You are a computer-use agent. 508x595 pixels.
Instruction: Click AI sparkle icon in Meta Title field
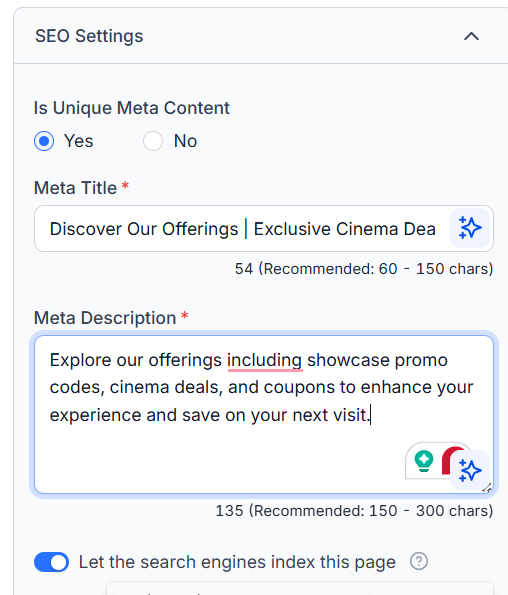click(x=470, y=228)
